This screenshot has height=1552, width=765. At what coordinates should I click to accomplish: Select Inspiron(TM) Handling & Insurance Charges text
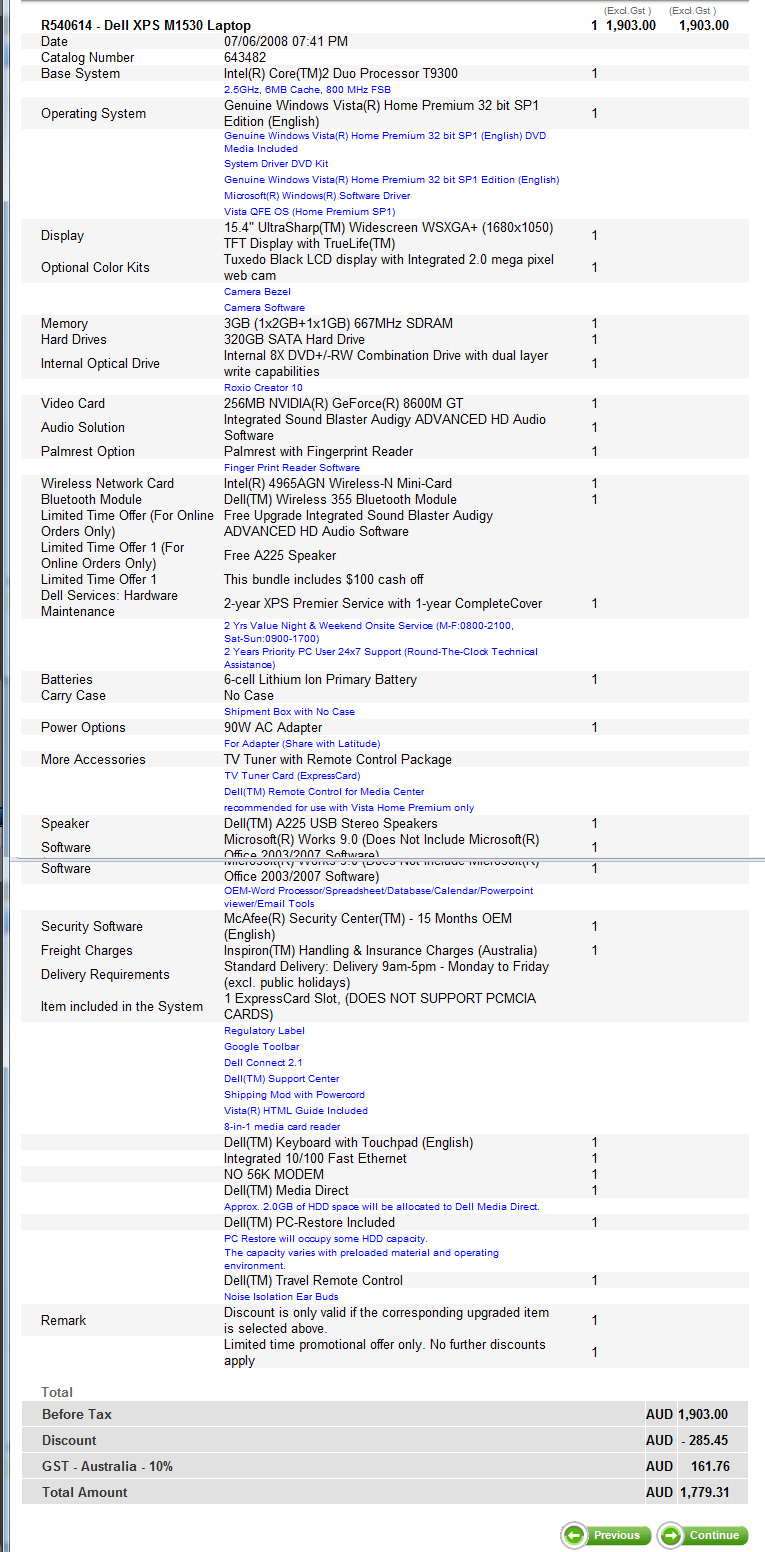381,950
